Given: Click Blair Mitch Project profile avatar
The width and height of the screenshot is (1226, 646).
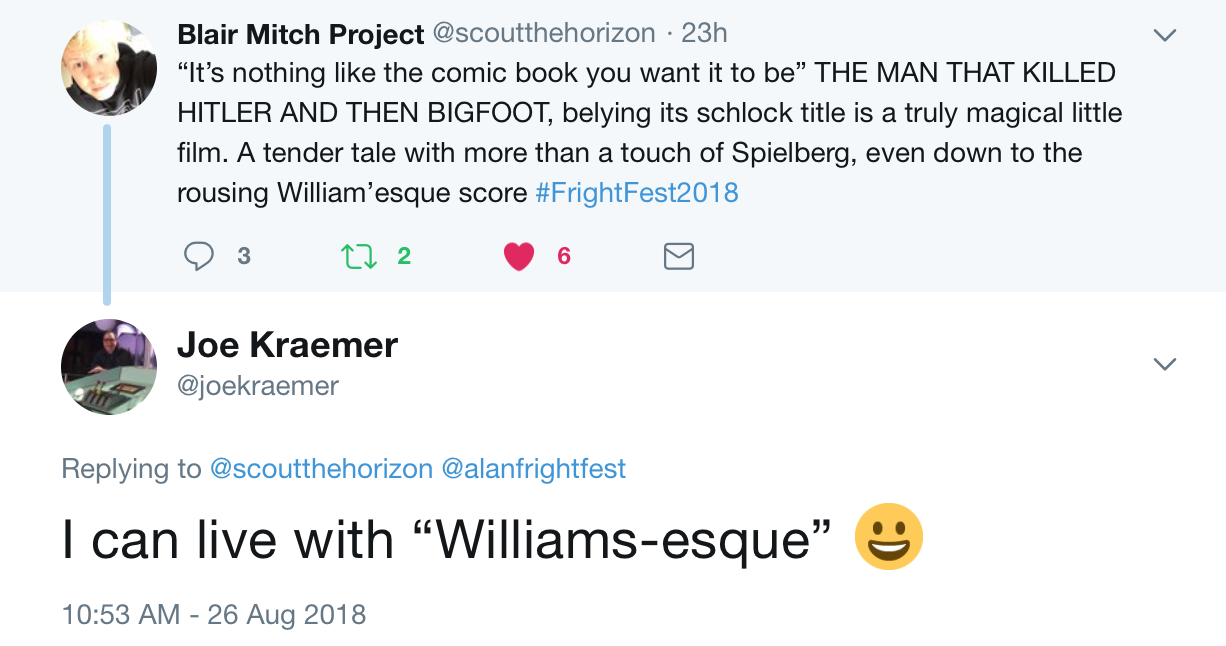Looking at the screenshot, I should [x=109, y=68].
